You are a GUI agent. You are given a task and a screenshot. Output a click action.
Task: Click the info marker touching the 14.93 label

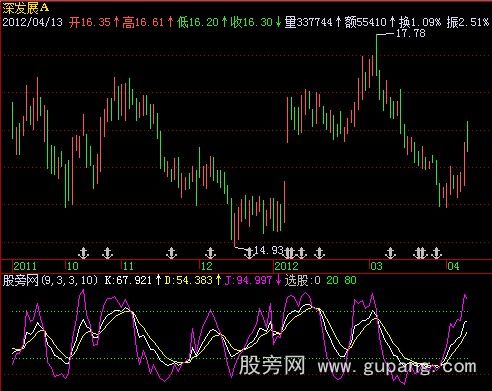coord(249,253)
